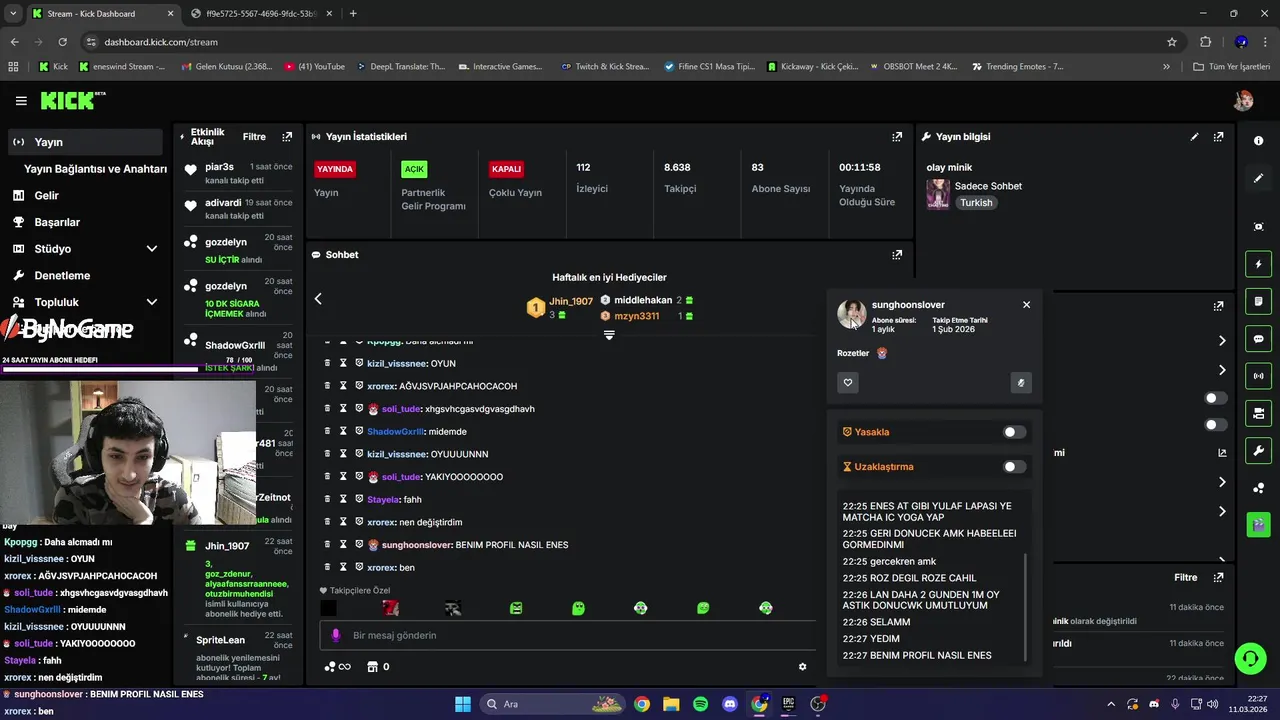1280x720 pixels.
Task: Open File Explorer from the taskbar
Action: click(x=671, y=704)
